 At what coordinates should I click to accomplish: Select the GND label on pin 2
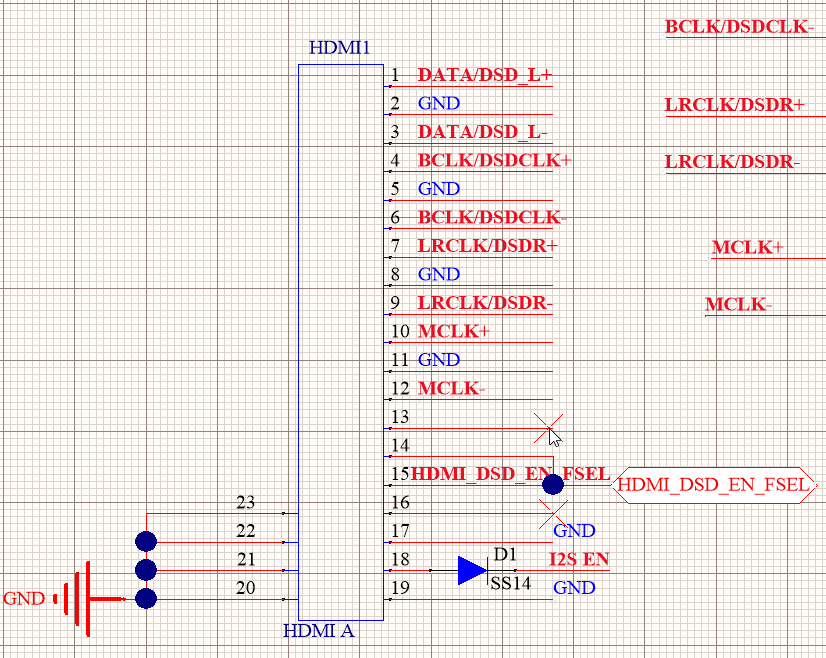coord(439,103)
